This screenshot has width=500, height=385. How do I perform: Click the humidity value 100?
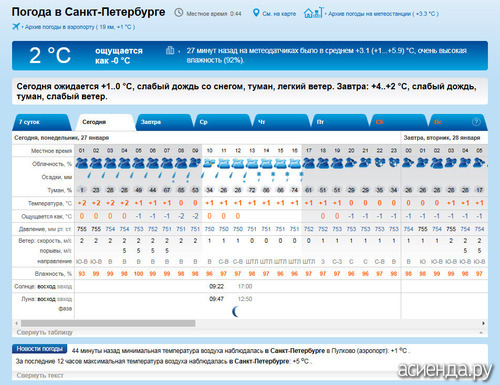[x=138, y=274]
